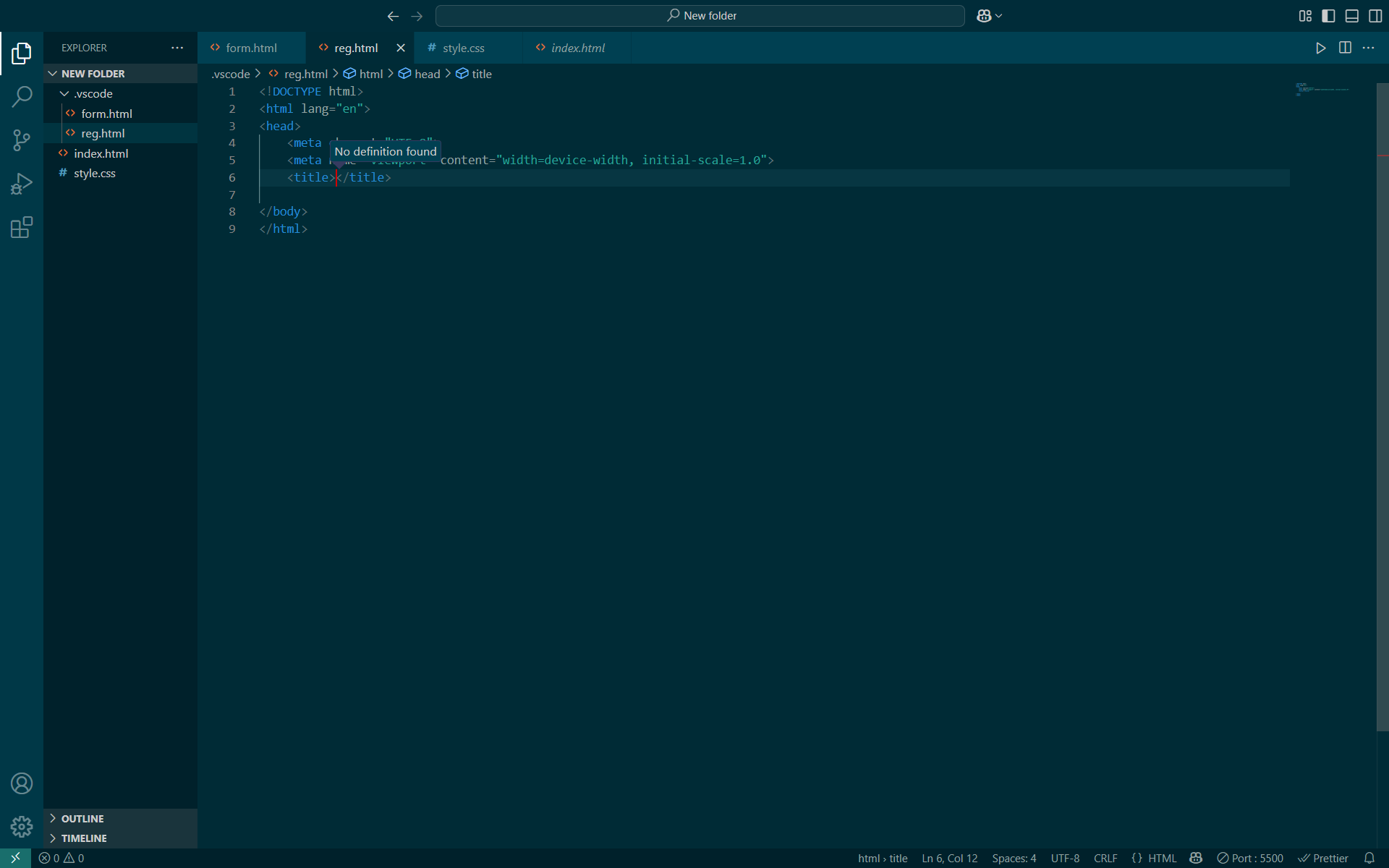Click the DOCTYPE text on line 1
The height and width of the screenshot is (868, 1389).
297,91
